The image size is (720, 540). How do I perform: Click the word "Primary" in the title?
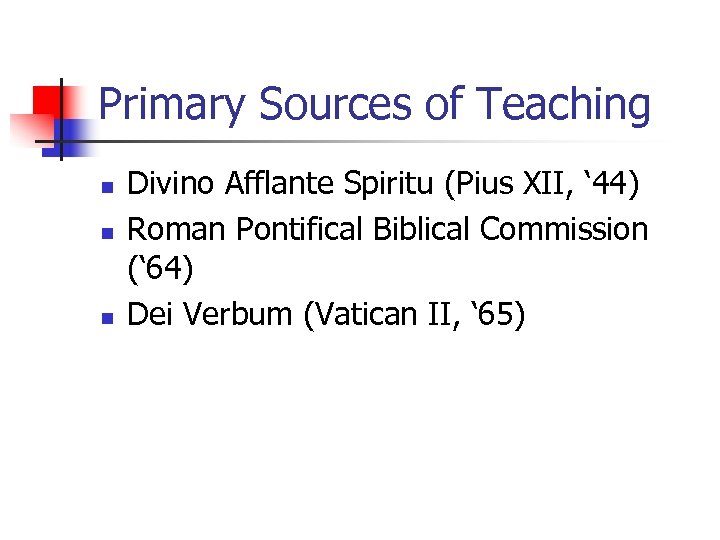pyautogui.click(x=171, y=104)
